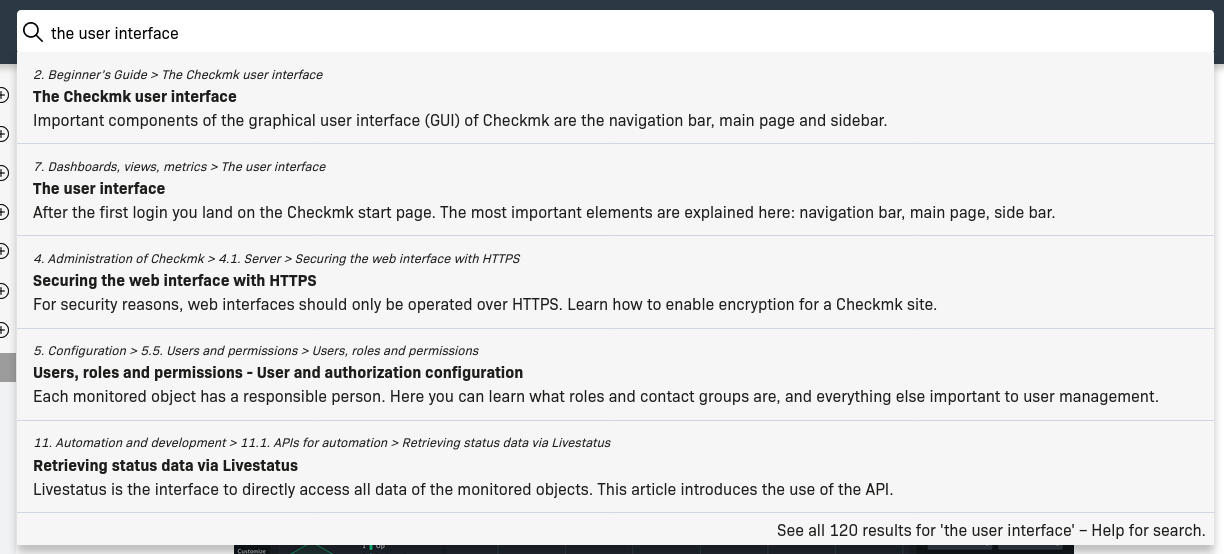Select the '5. Configuration > 5.5. Users and permissions' breadcrumb
This screenshot has height=554, width=1224.
[166, 351]
